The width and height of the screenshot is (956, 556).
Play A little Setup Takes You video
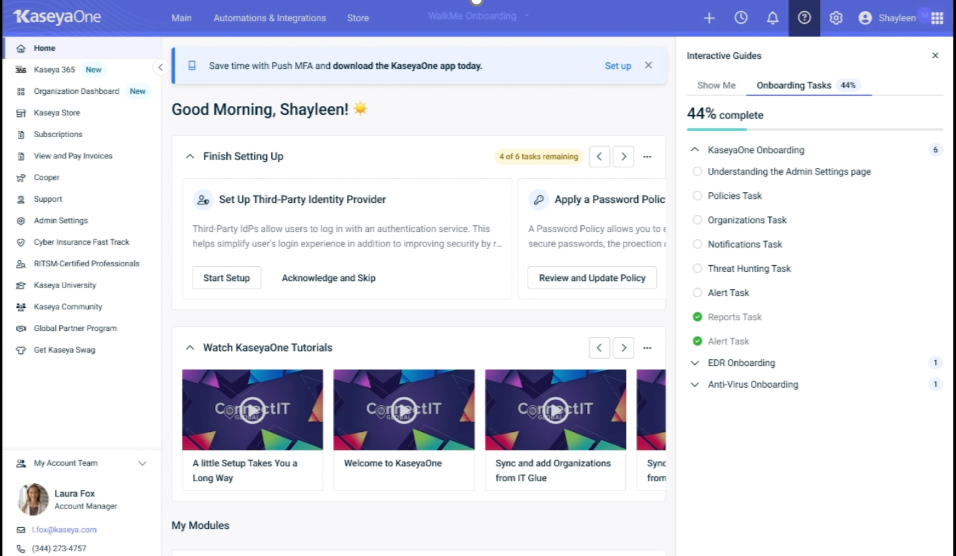[252, 410]
